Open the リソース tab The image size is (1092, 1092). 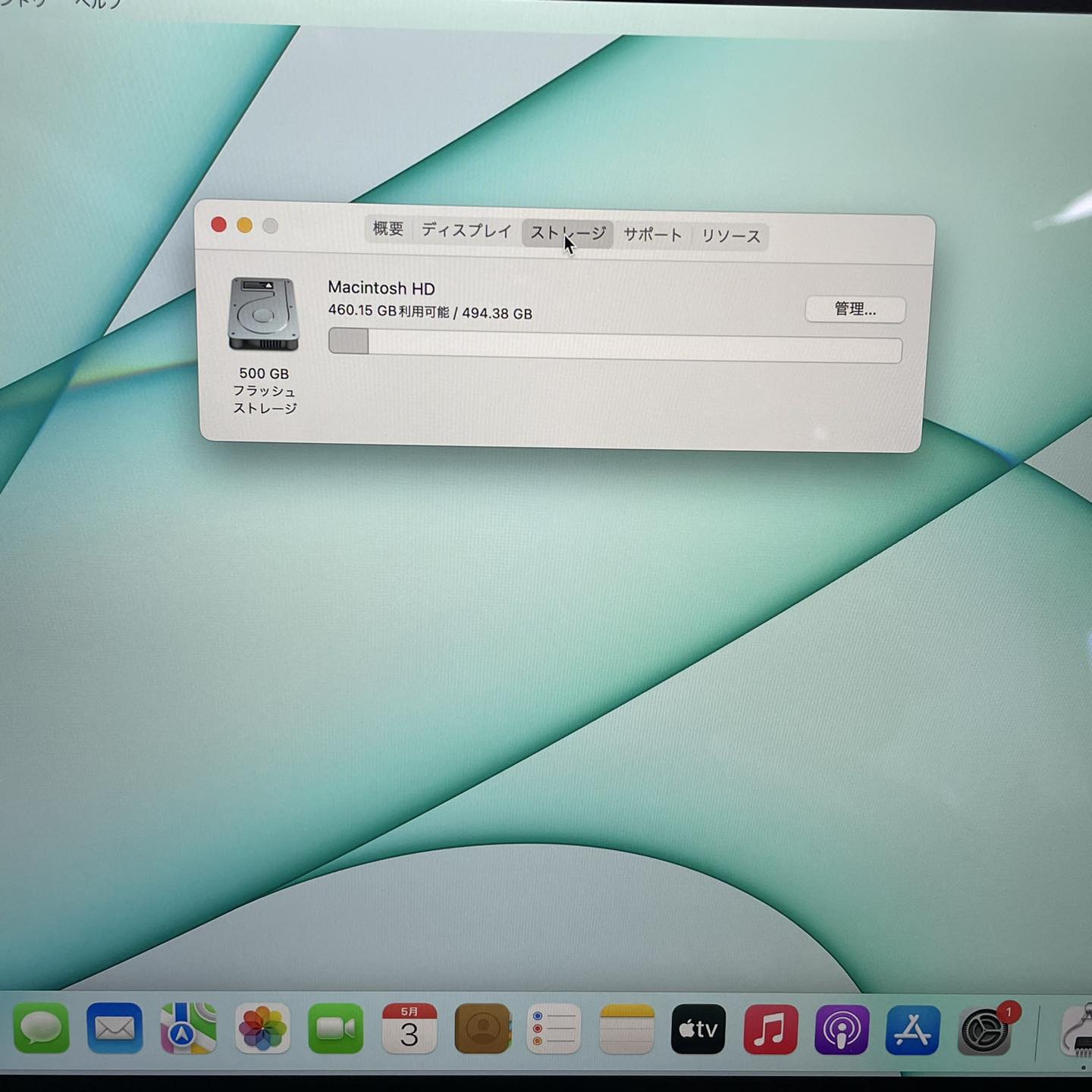[x=730, y=236]
